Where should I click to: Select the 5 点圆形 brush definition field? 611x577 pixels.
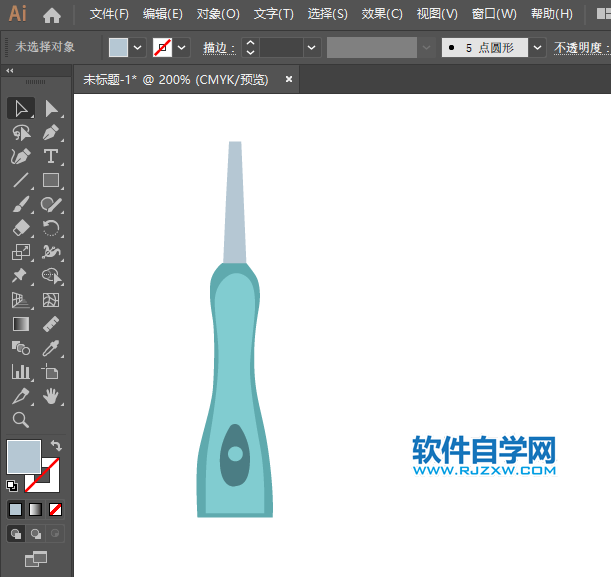pos(485,48)
